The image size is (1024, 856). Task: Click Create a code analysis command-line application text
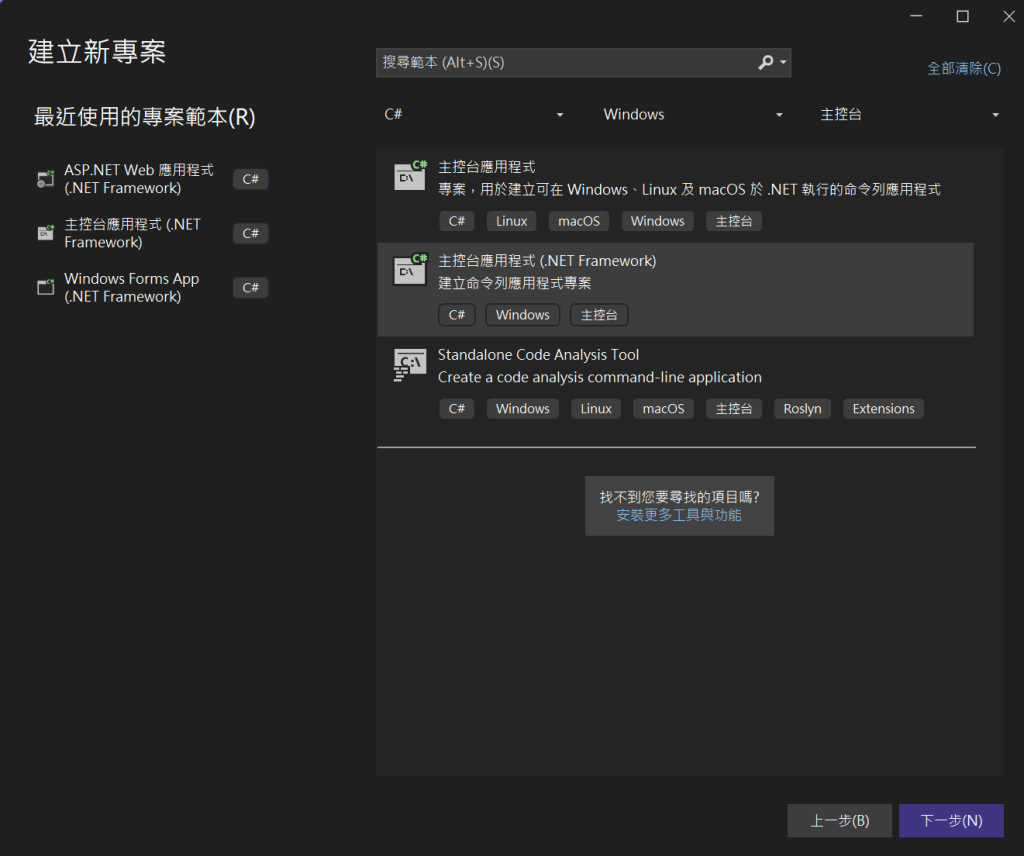600,377
